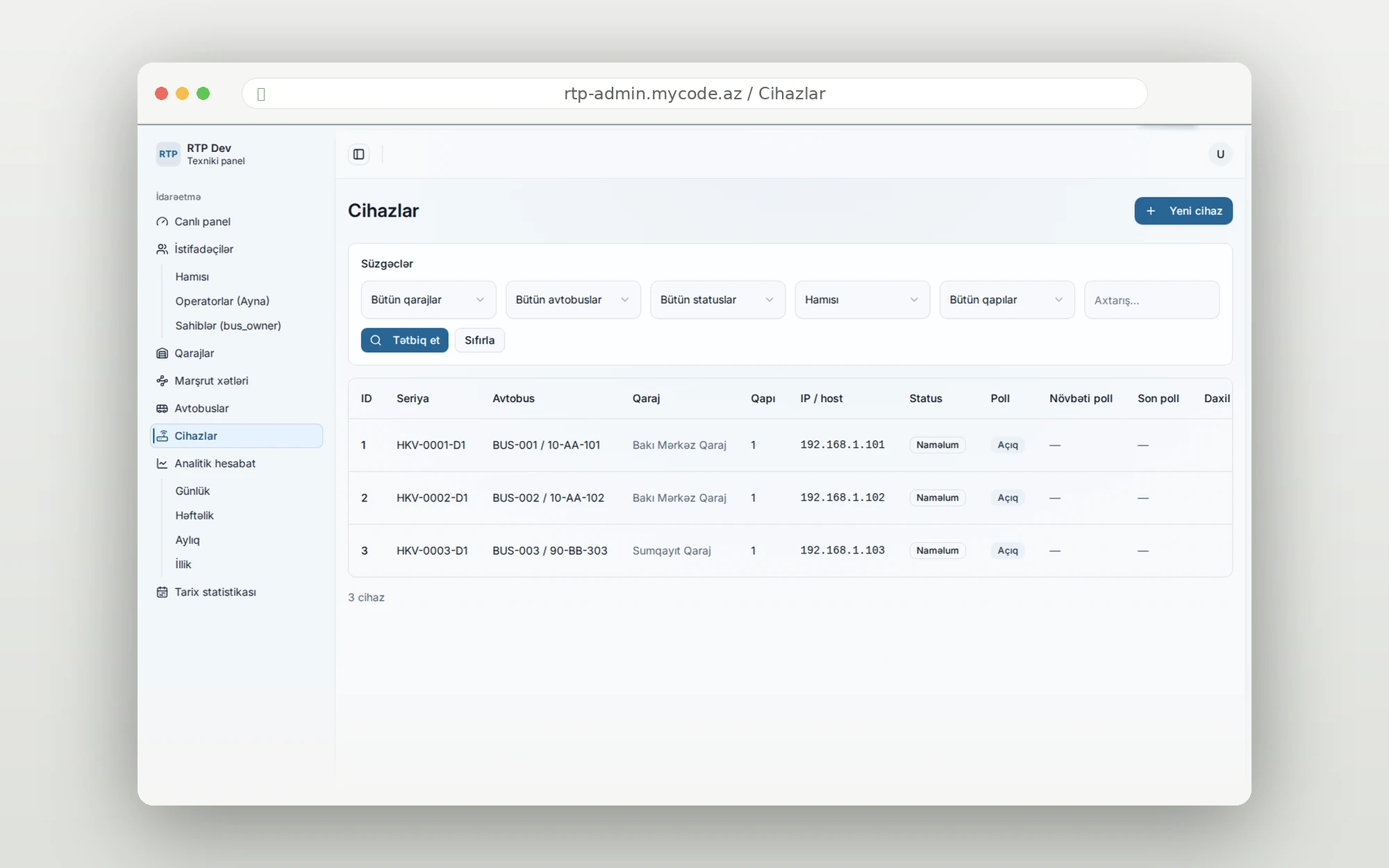Click the Naməlum status for HKV-0002-D1

[938, 498]
